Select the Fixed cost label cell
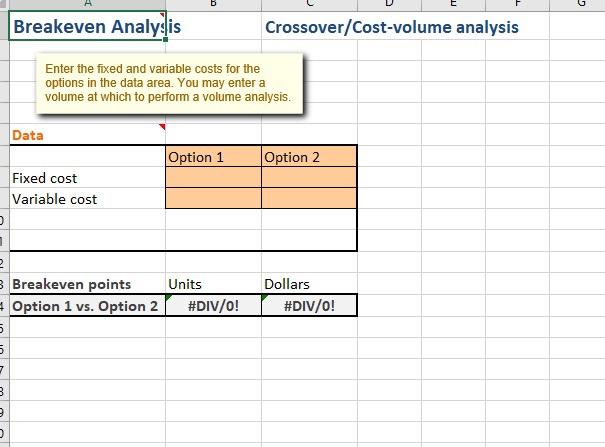605x447 pixels. pyautogui.click(x=88, y=178)
